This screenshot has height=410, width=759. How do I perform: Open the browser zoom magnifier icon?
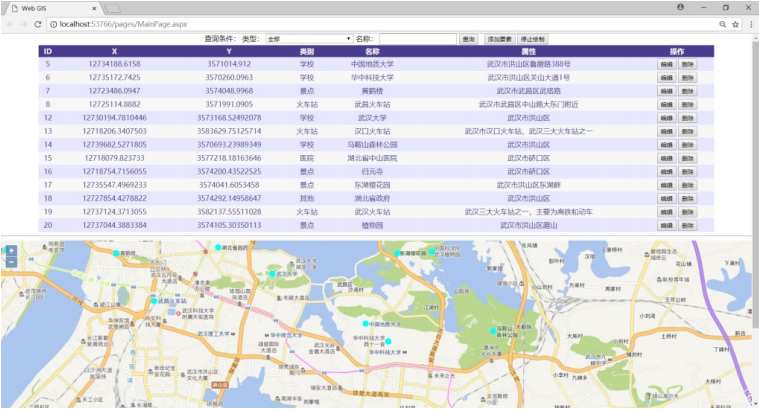pyautogui.click(x=722, y=24)
